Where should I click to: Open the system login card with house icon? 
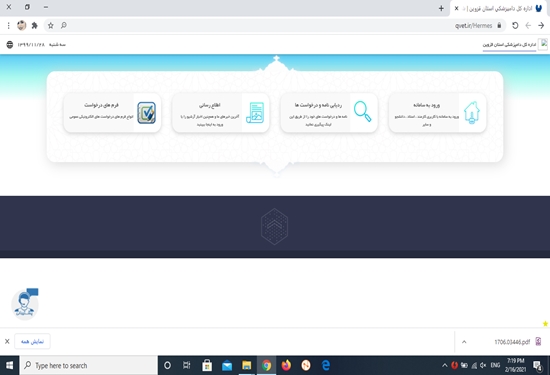437,113
